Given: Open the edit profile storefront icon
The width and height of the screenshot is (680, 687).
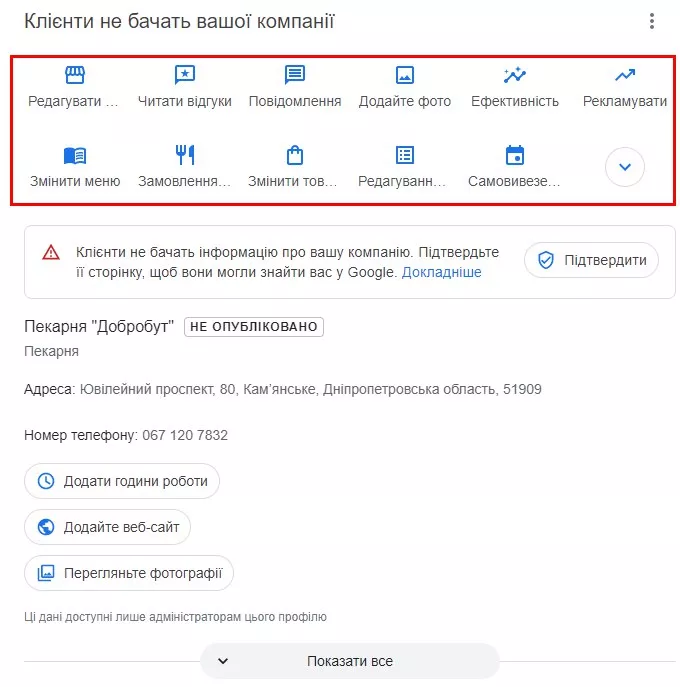Looking at the screenshot, I should pos(74,75).
